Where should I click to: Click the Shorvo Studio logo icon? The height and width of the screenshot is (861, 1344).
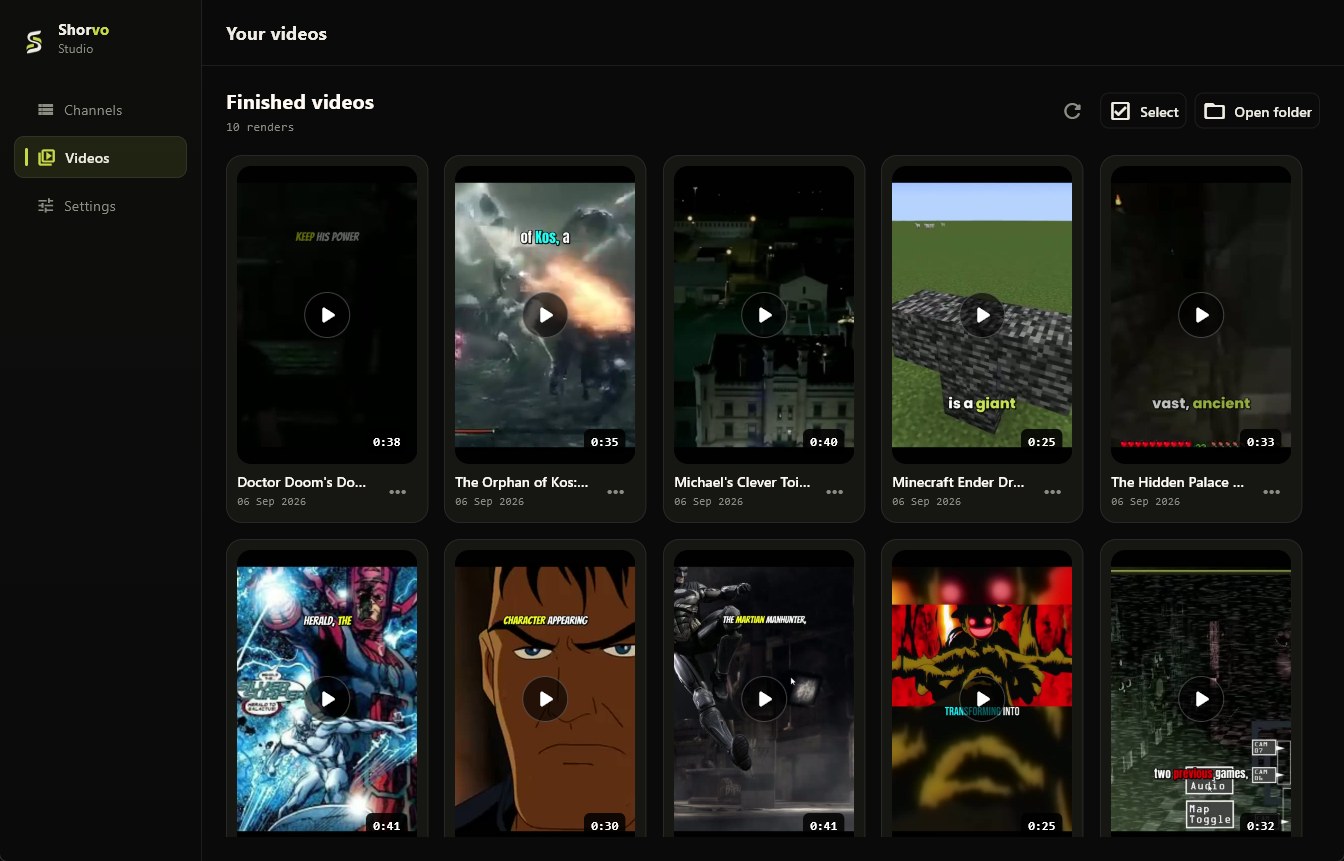[x=34, y=41]
